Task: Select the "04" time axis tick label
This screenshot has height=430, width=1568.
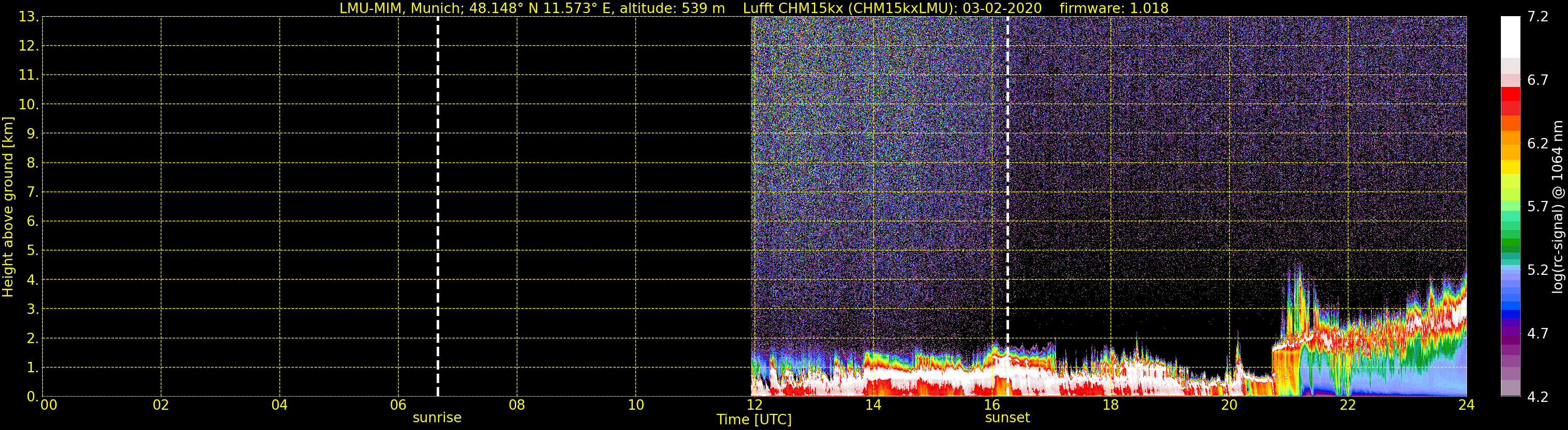Action: [279, 405]
